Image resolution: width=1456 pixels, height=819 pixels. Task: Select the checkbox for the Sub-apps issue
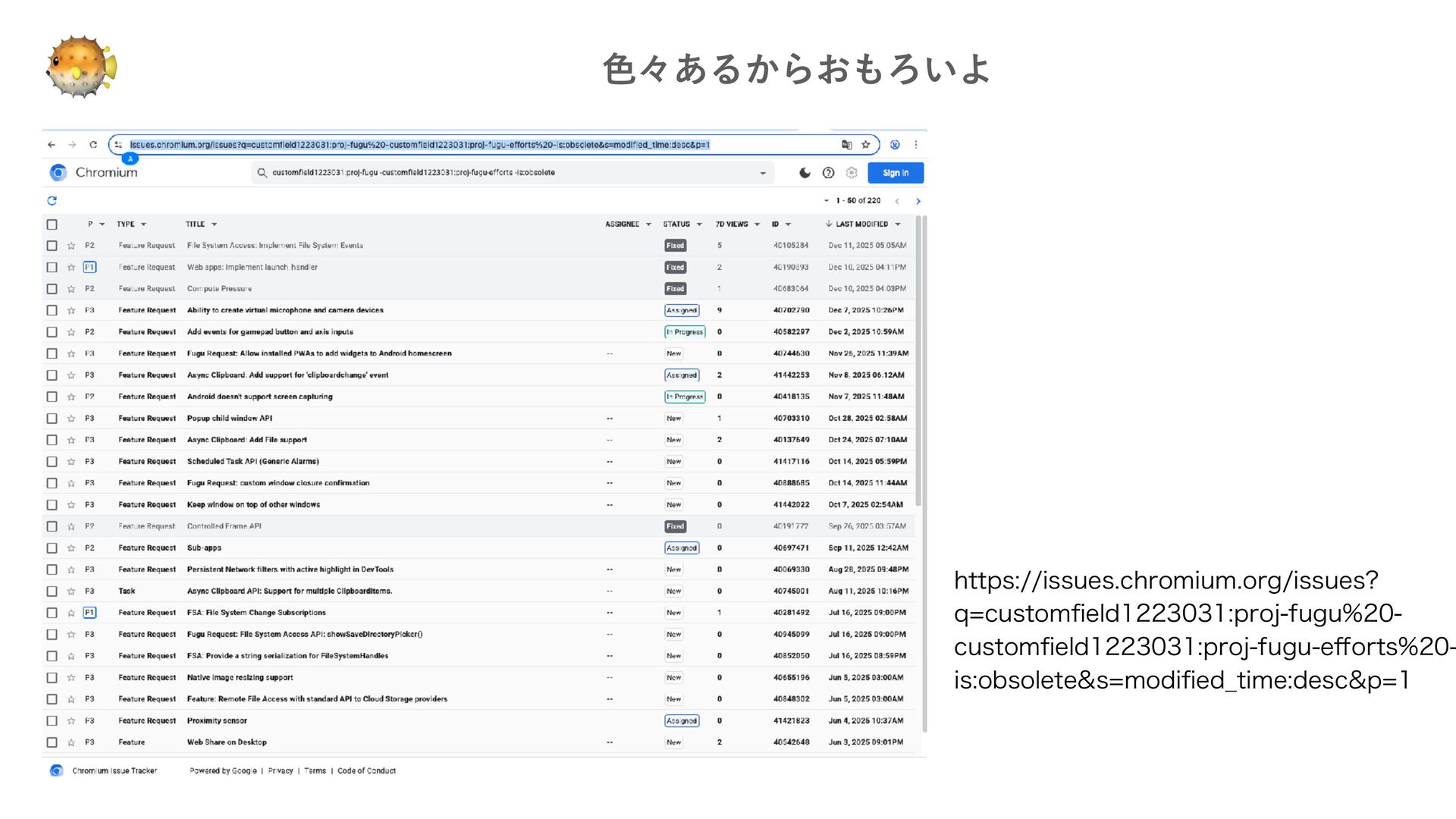click(52, 548)
